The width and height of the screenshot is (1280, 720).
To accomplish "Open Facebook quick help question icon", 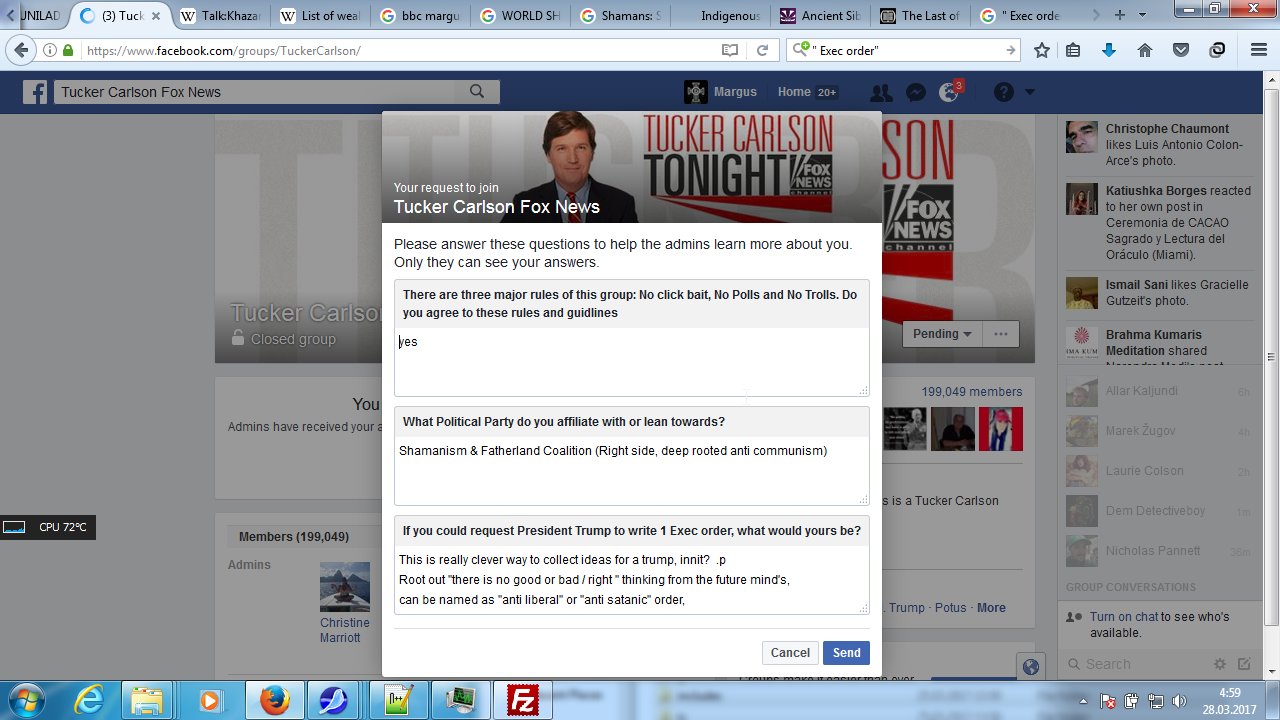I will (1004, 92).
